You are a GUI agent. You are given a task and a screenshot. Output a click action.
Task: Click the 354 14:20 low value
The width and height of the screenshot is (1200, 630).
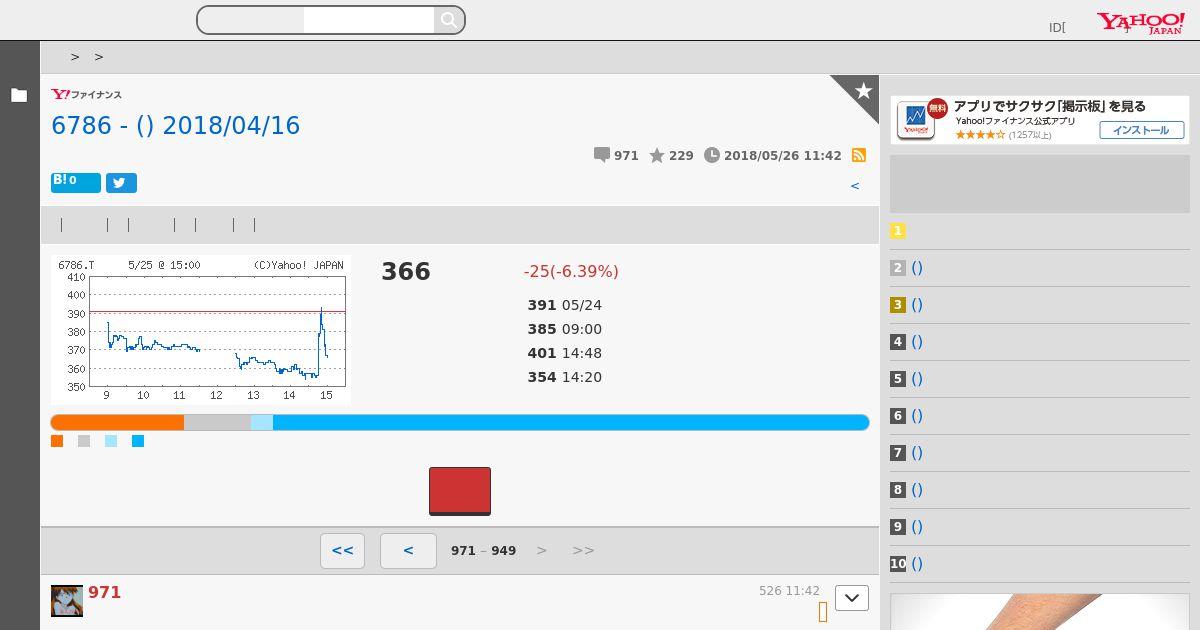click(565, 377)
